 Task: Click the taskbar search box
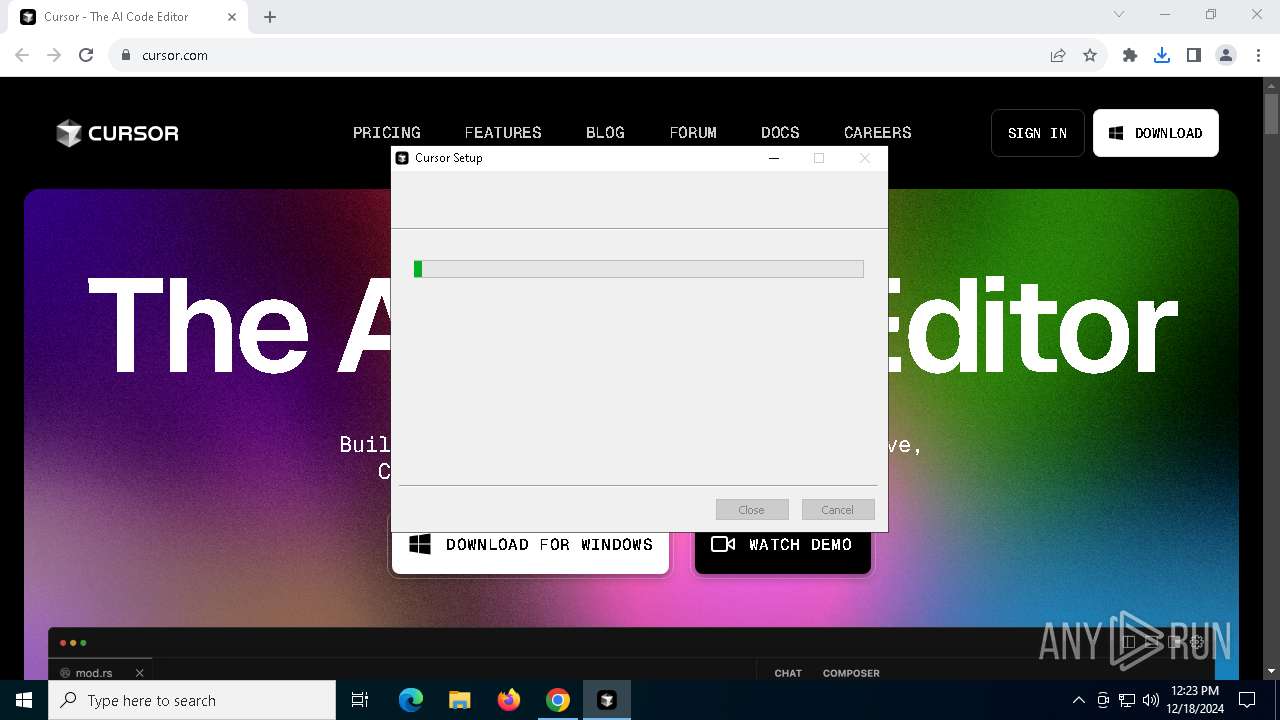[192, 700]
